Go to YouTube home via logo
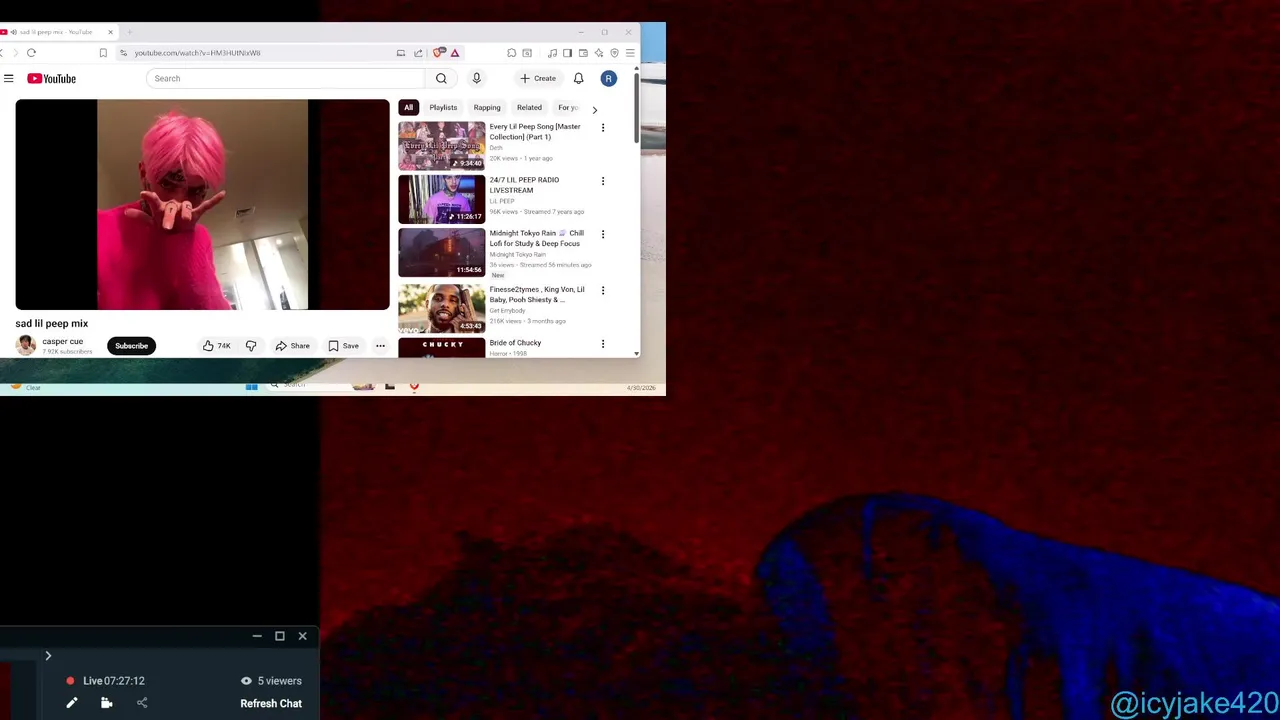Viewport: 1280px width, 720px height. [x=52, y=78]
